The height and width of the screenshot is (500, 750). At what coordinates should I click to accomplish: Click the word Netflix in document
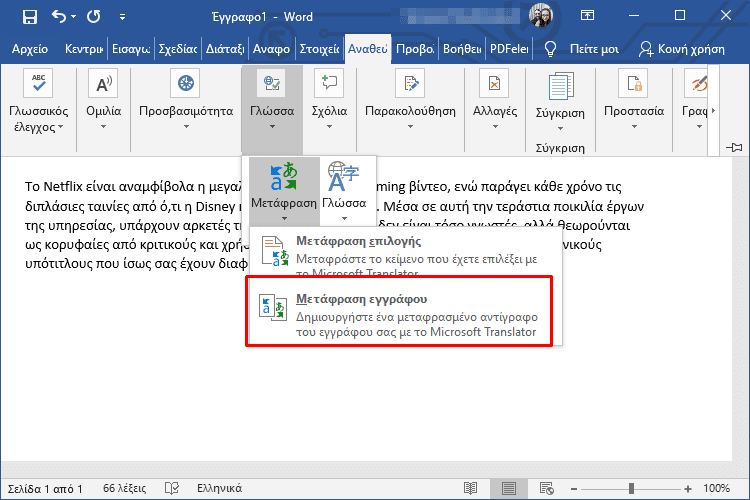coord(63,187)
